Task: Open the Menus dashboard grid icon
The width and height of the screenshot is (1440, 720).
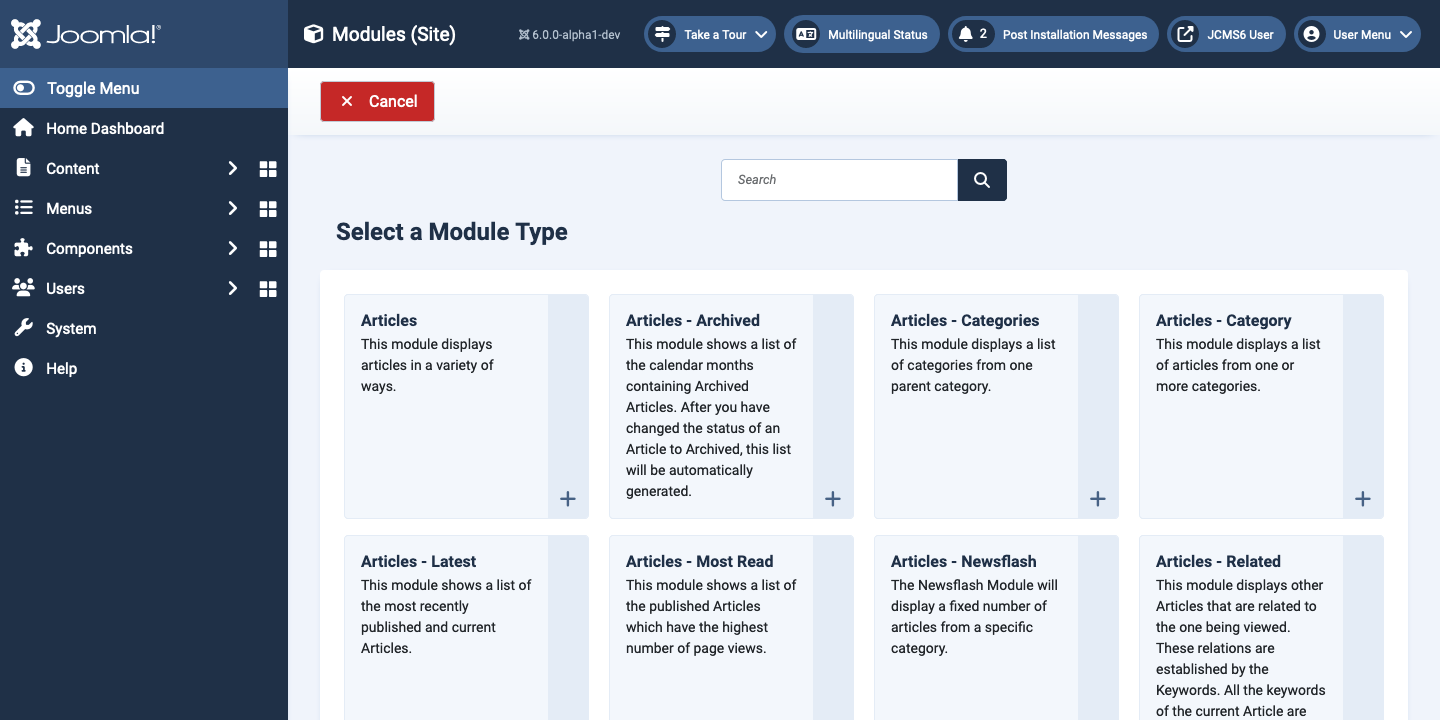Action: point(267,208)
